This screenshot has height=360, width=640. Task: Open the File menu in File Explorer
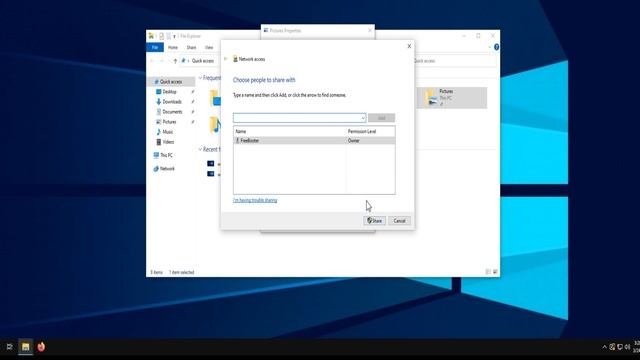[155, 47]
